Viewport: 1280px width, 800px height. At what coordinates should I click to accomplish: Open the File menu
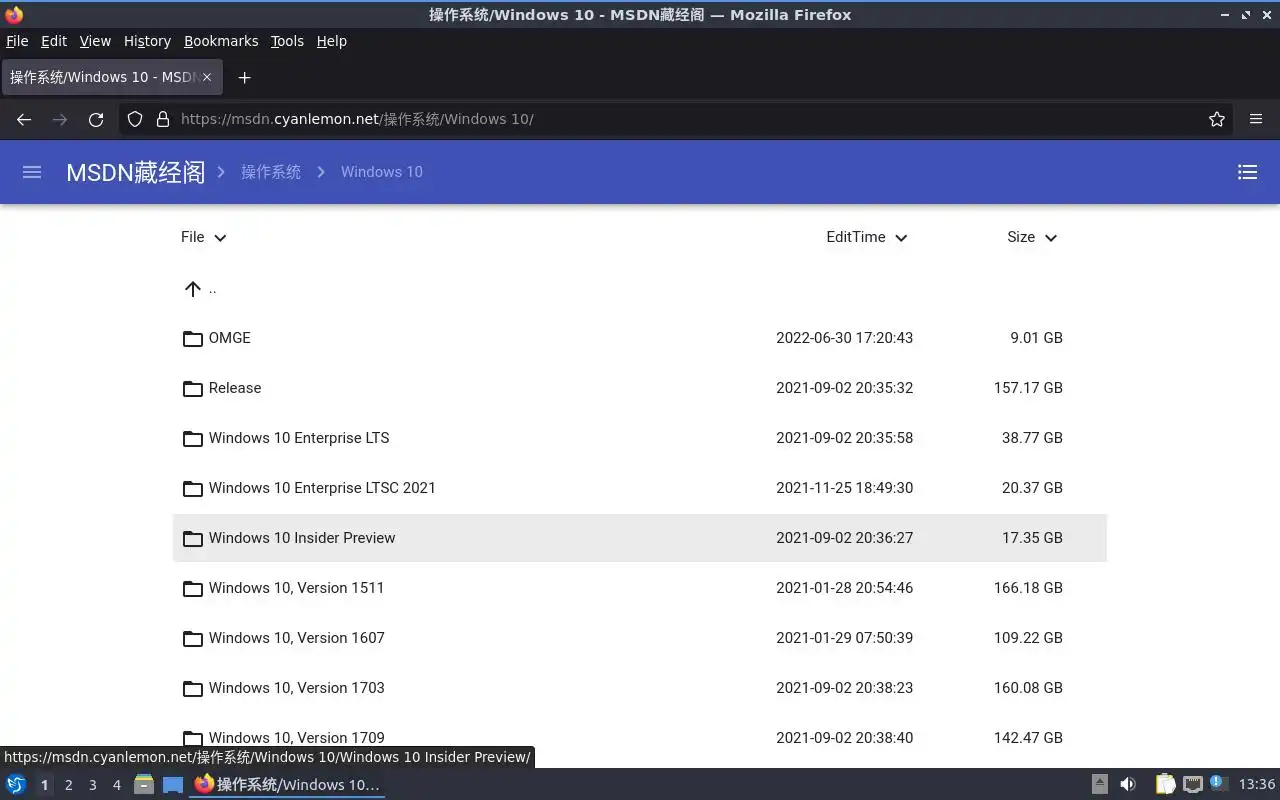[x=17, y=41]
